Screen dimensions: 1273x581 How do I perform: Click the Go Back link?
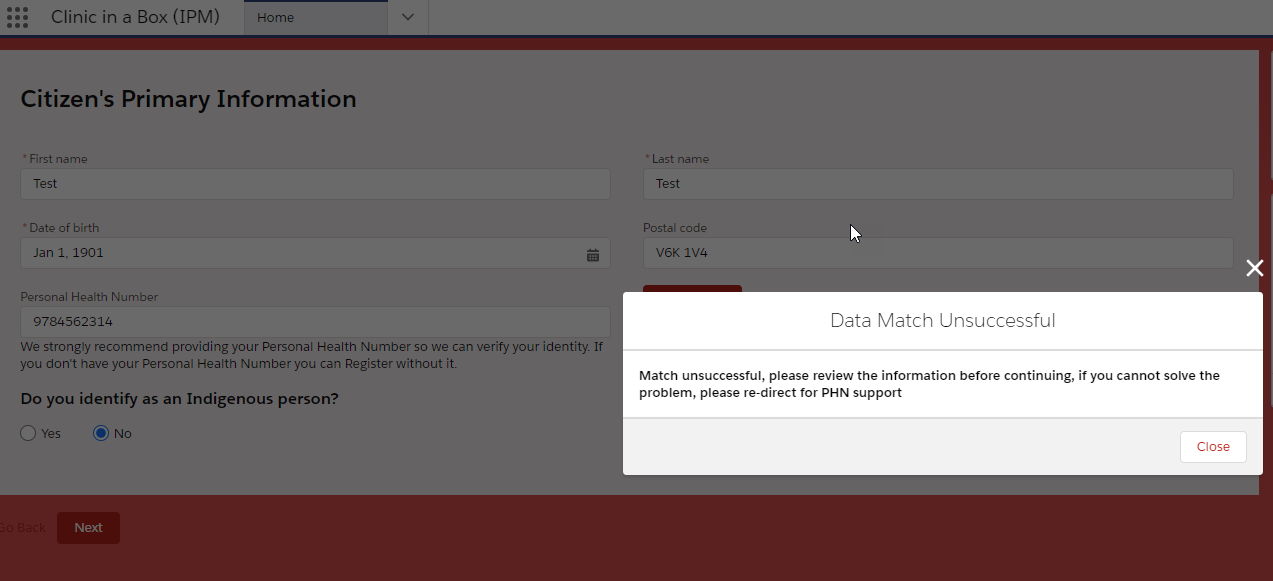[x=22, y=528]
